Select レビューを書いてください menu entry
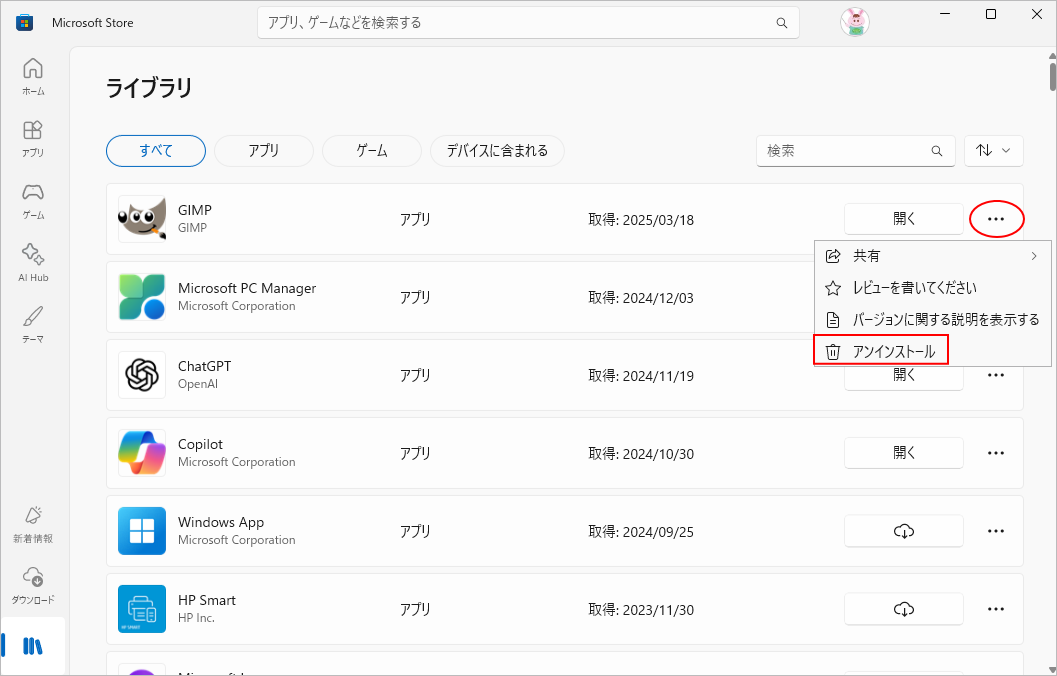 coord(914,288)
